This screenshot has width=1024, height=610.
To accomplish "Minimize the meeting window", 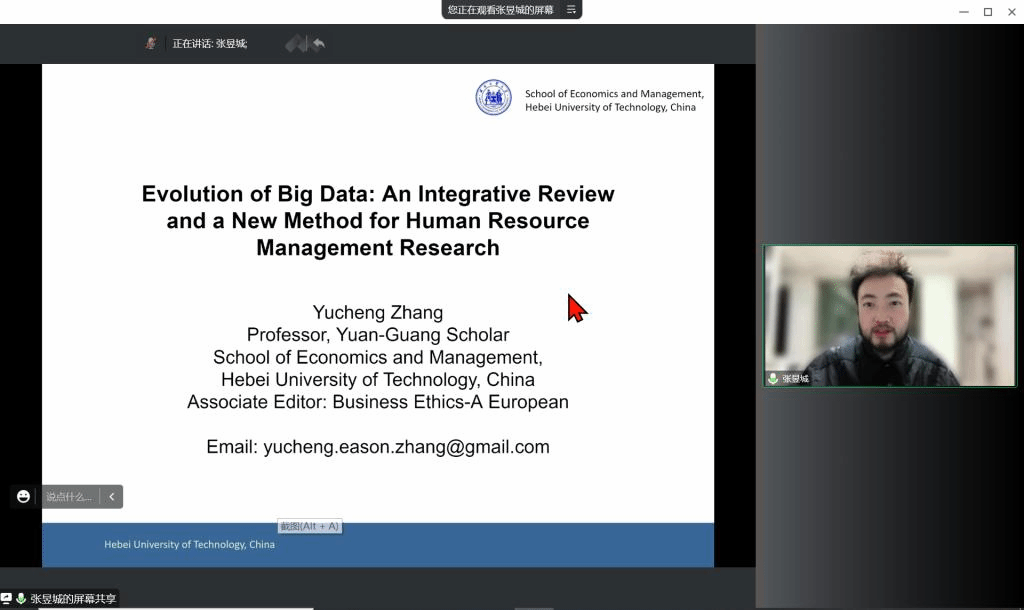I will pyautogui.click(x=963, y=11).
